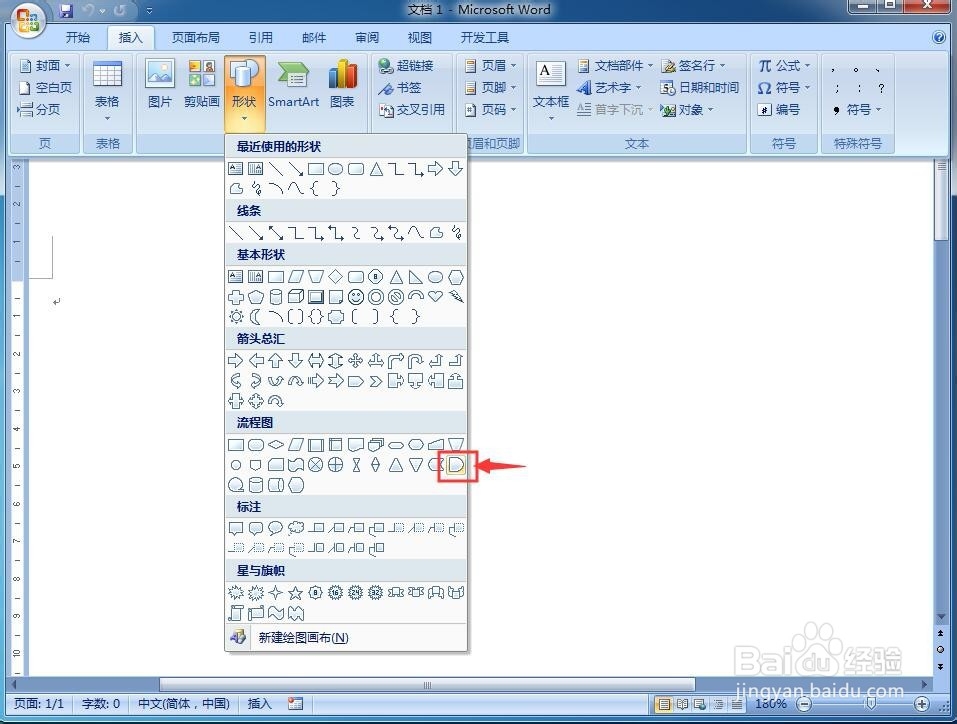Screen dimensions: 957x724
Task: Choose the quad arrow in block arrows
Action: tap(356, 360)
